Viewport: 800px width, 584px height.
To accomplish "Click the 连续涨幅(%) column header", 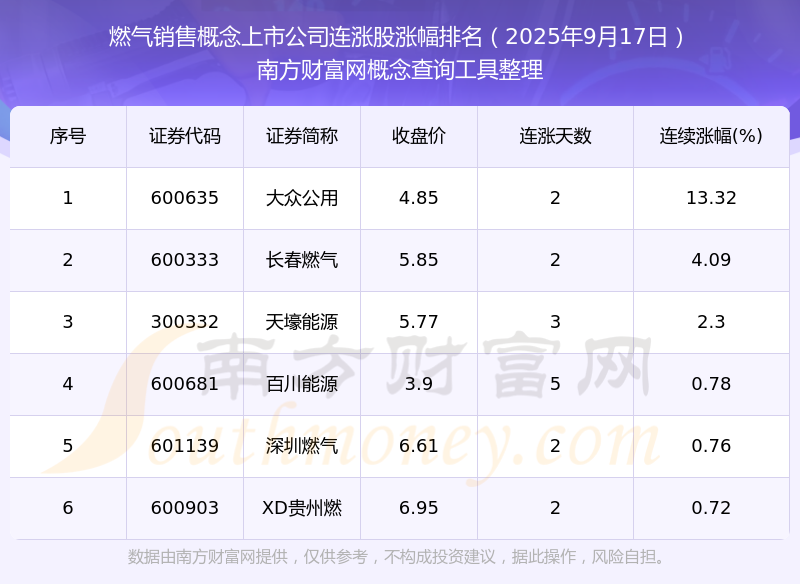I will (711, 136).
